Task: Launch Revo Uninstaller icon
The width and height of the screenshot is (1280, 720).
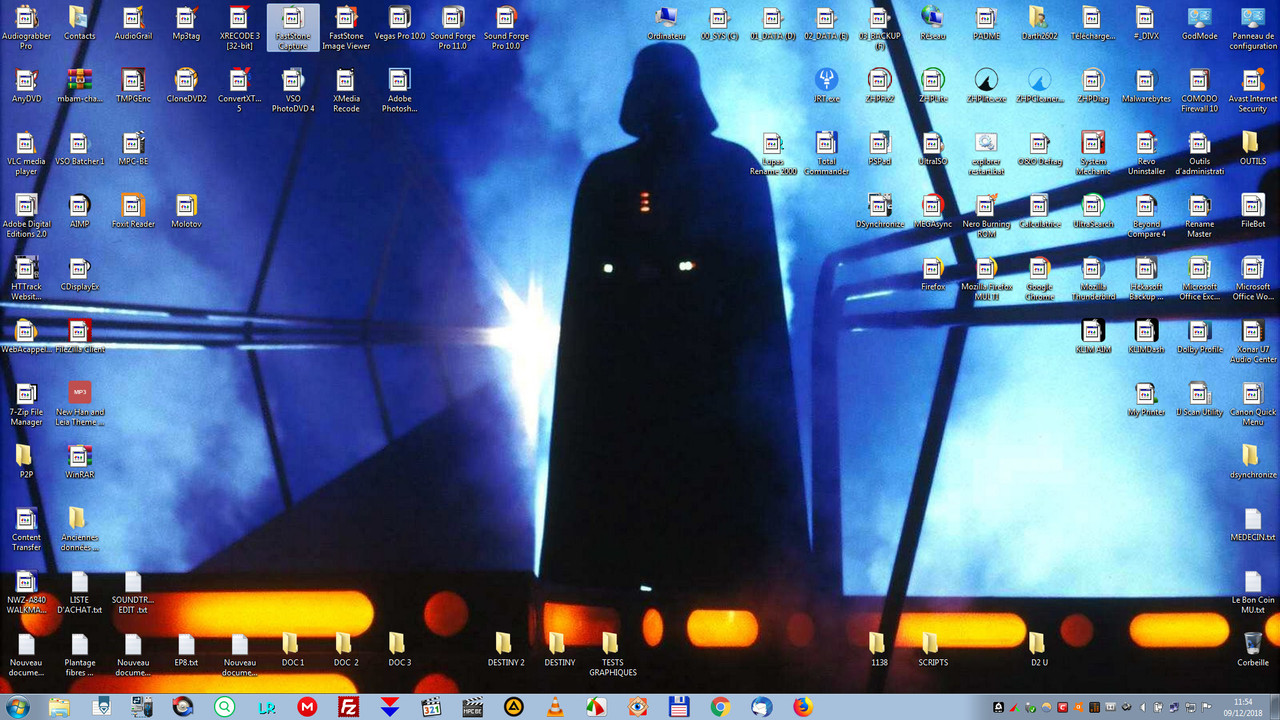Action: click(1146, 153)
